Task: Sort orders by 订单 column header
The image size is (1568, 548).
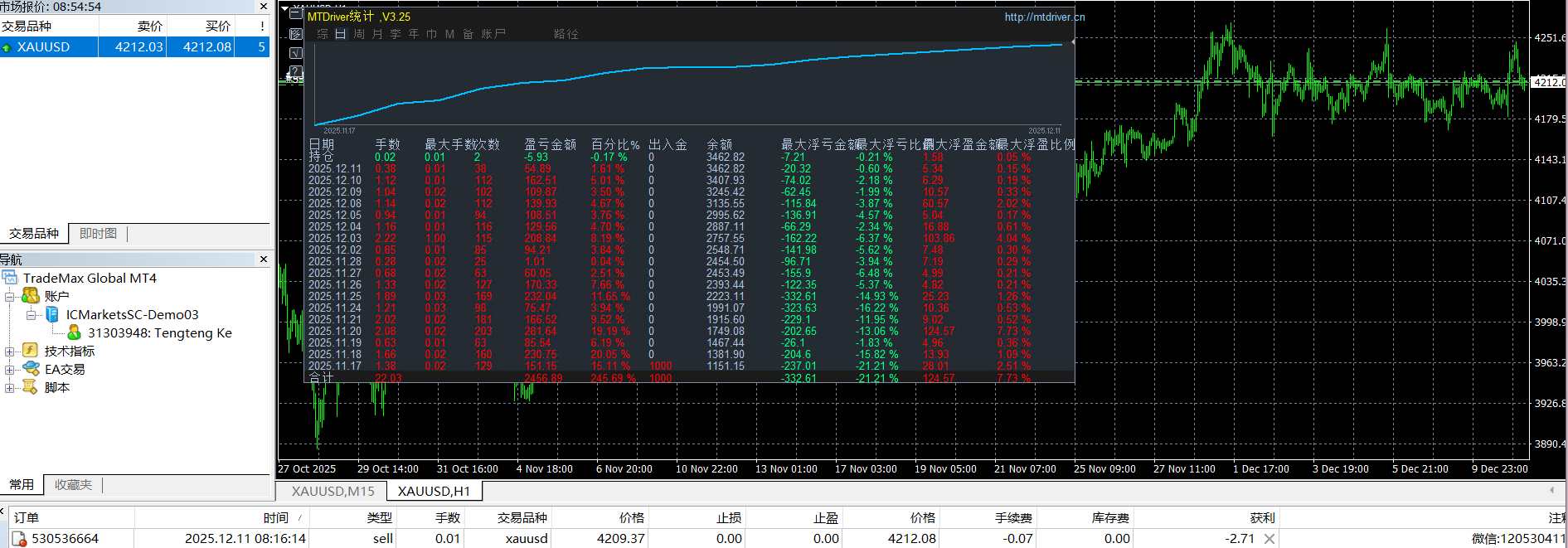Action: [x=71, y=518]
